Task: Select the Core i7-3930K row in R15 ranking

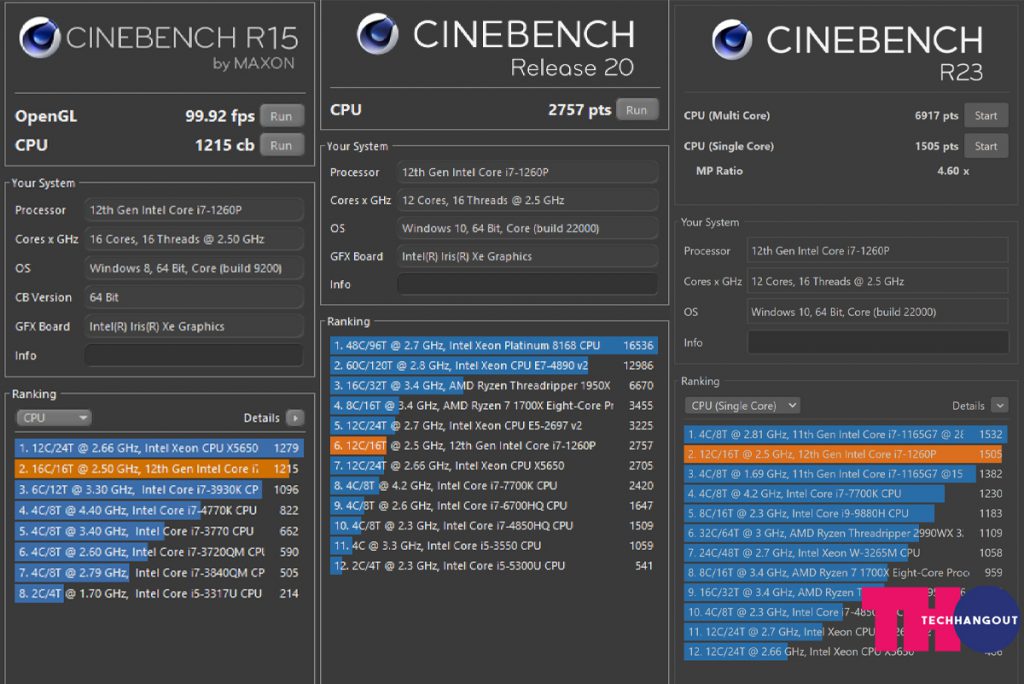Action: point(159,489)
